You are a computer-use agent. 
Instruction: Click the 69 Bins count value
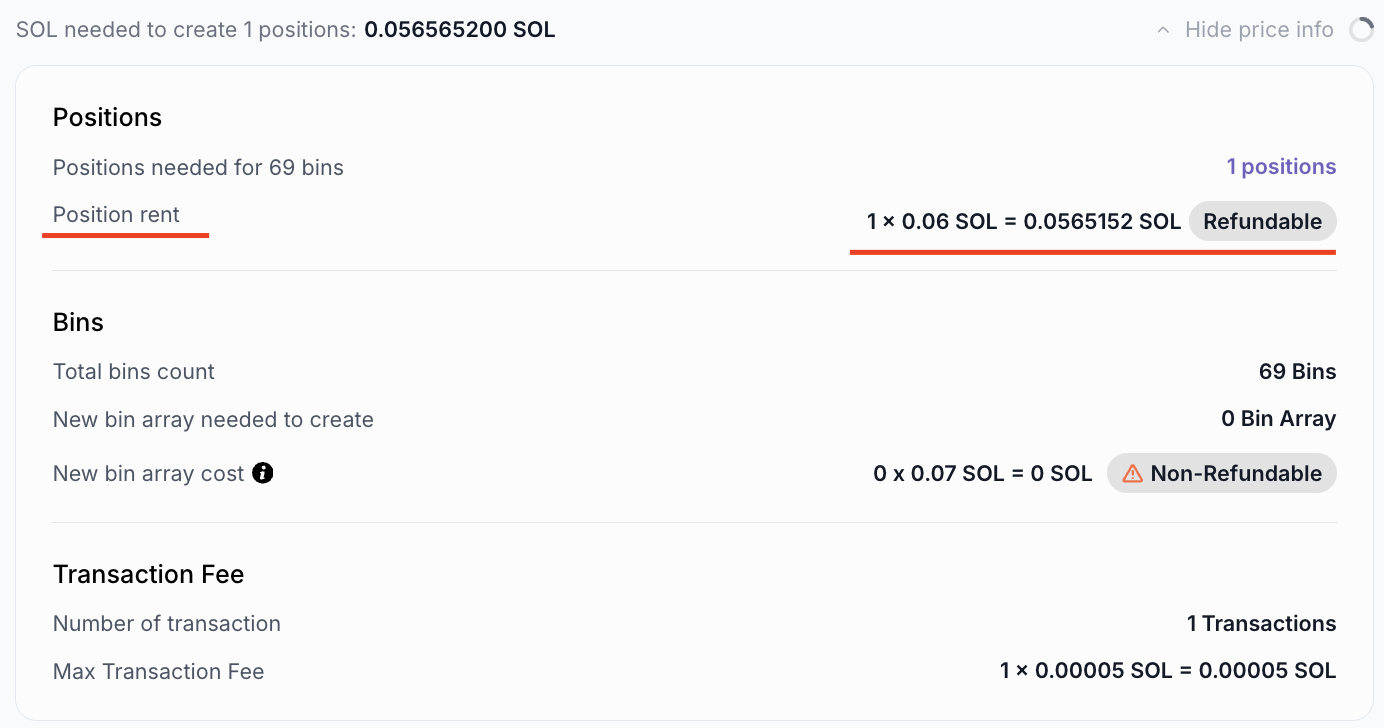(1297, 372)
